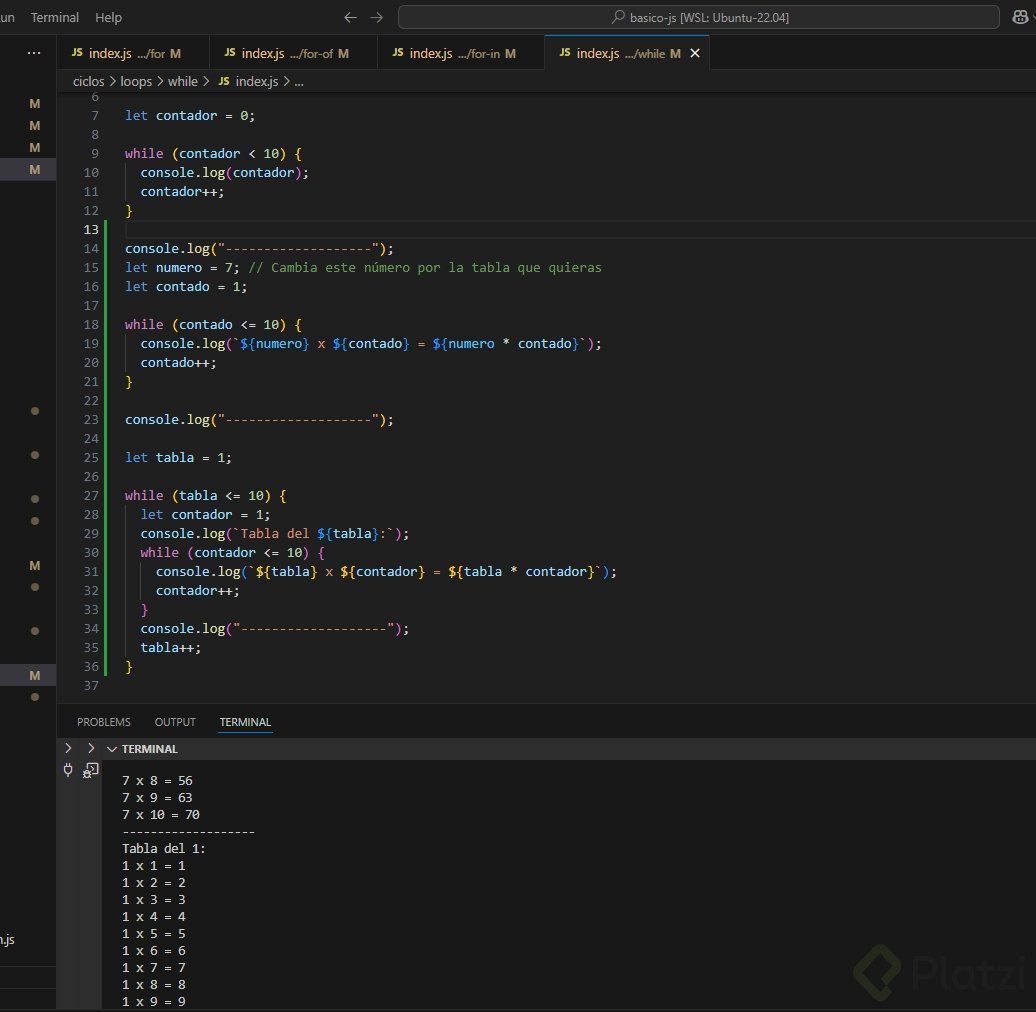The image size is (1036, 1012).
Task: Click the debug terminal icon
Action: point(90,770)
